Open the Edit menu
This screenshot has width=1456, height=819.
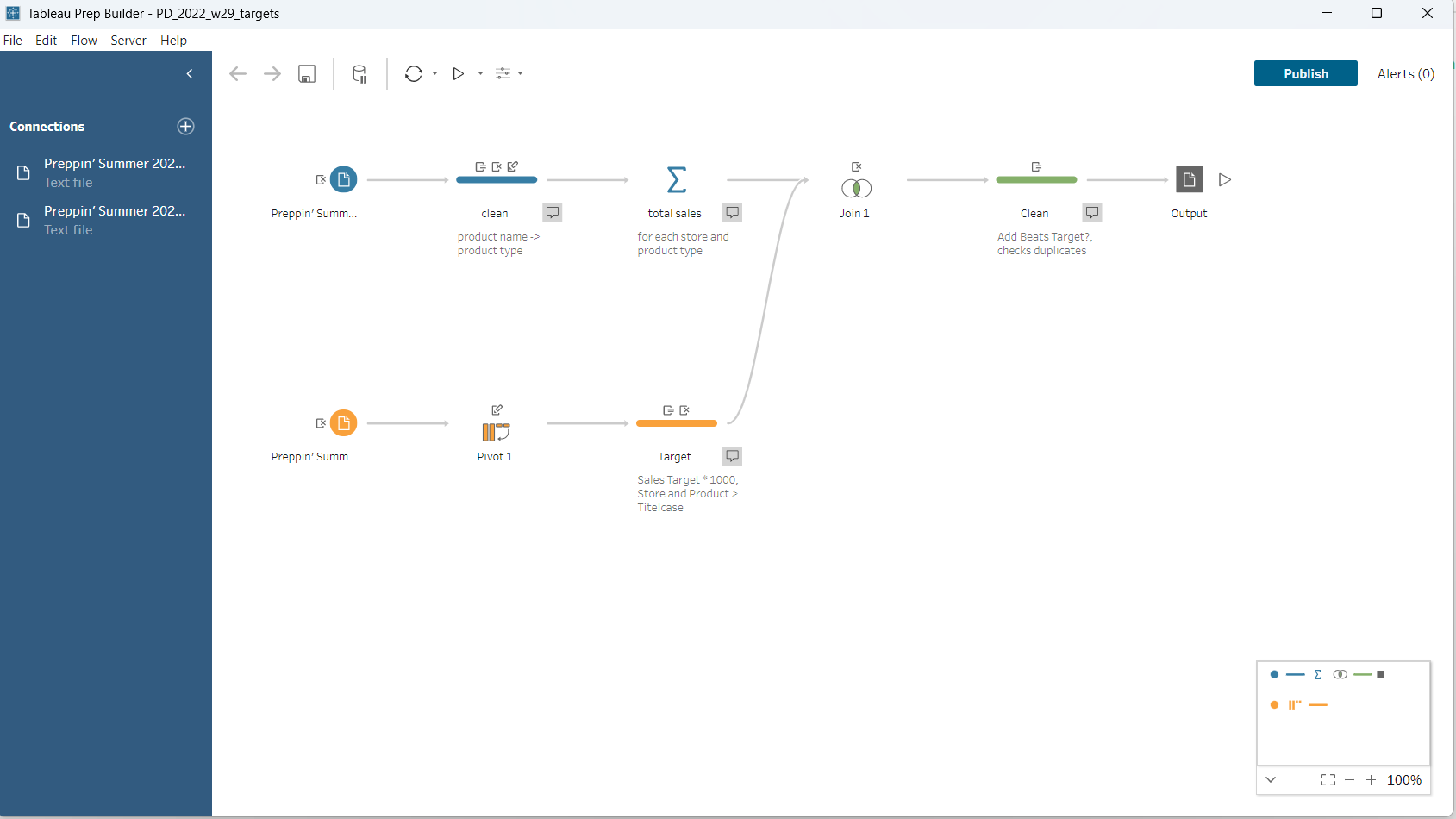pyautogui.click(x=46, y=41)
